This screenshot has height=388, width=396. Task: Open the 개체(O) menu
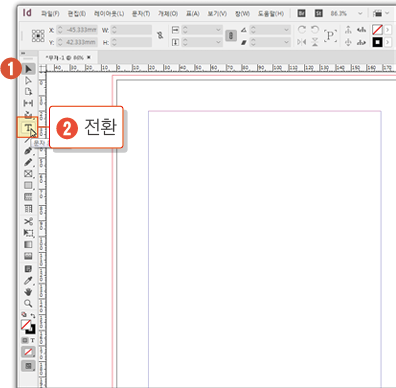168,14
